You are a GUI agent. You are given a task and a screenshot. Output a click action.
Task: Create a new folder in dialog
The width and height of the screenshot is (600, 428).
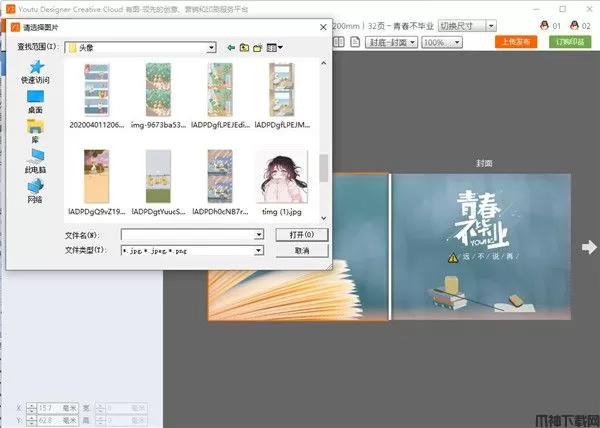click(258, 47)
